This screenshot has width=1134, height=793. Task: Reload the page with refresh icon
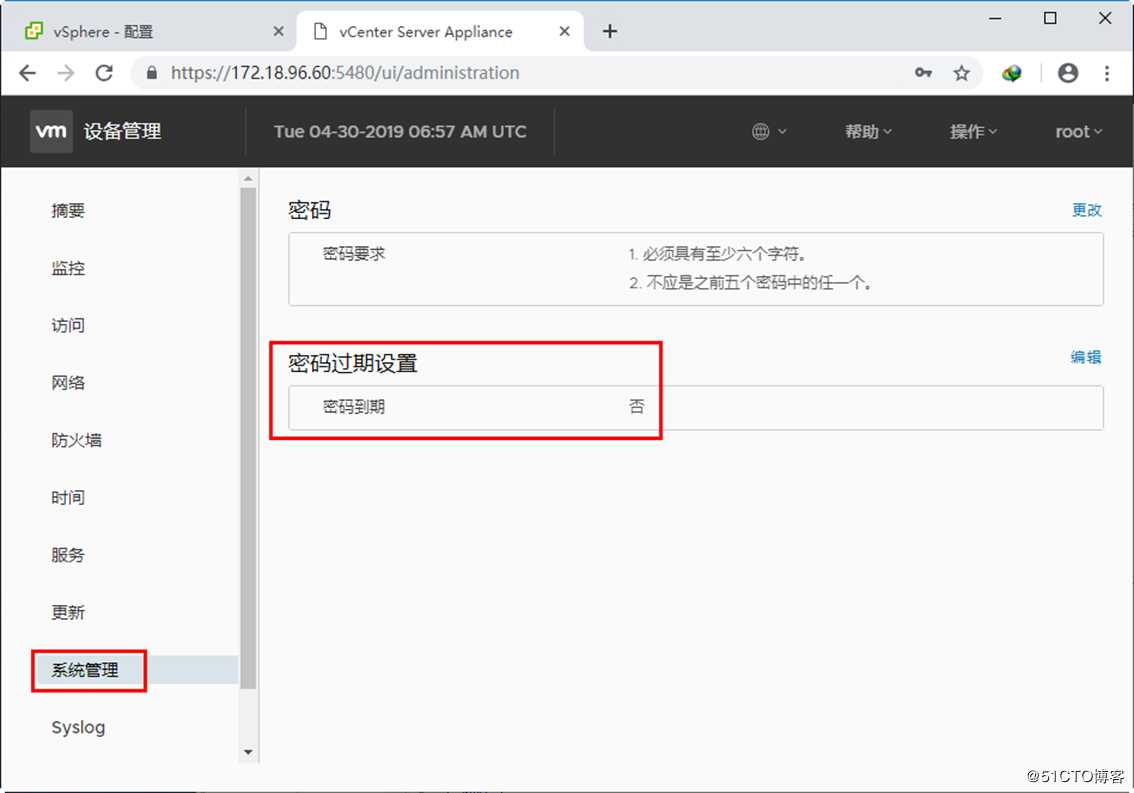tap(104, 72)
